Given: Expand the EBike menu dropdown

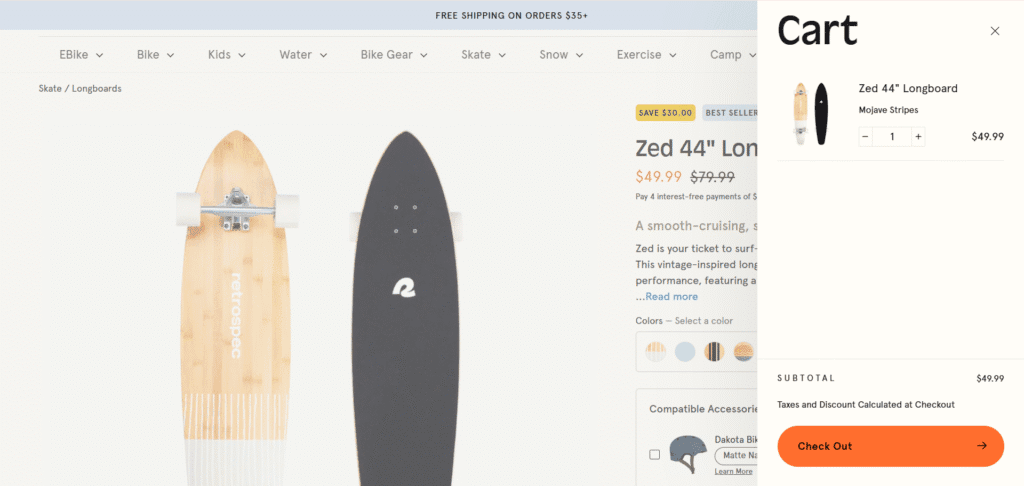Looking at the screenshot, I should [x=81, y=55].
